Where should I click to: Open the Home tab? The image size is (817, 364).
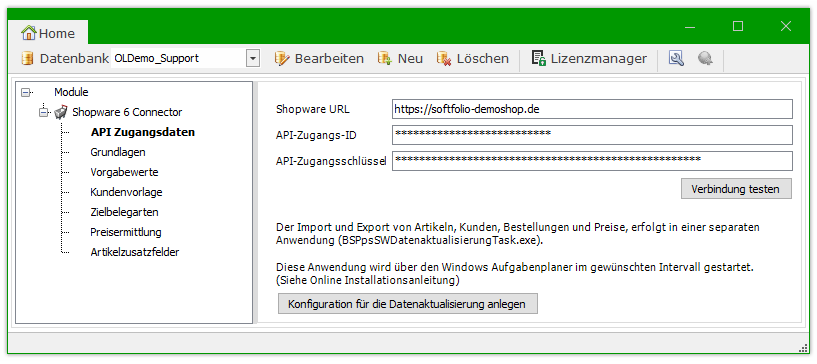click(48, 32)
